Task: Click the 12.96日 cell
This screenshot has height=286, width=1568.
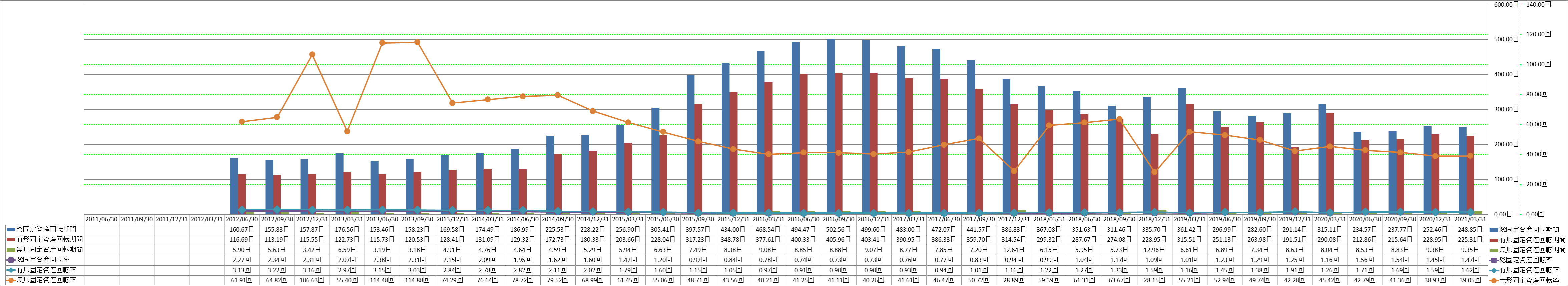Action: [x=1155, y=250]
